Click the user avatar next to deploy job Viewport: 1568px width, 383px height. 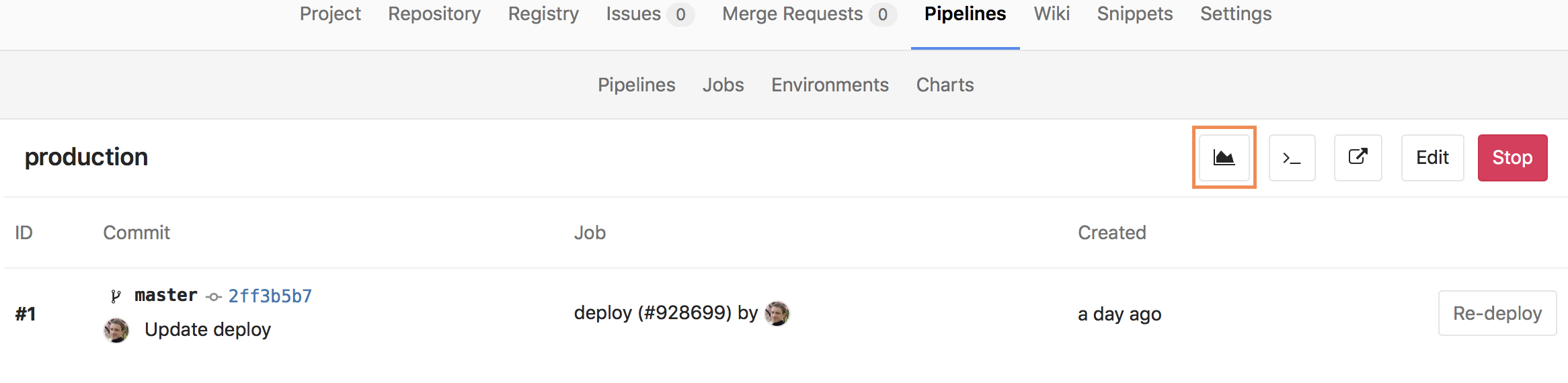tap(777, 313)
